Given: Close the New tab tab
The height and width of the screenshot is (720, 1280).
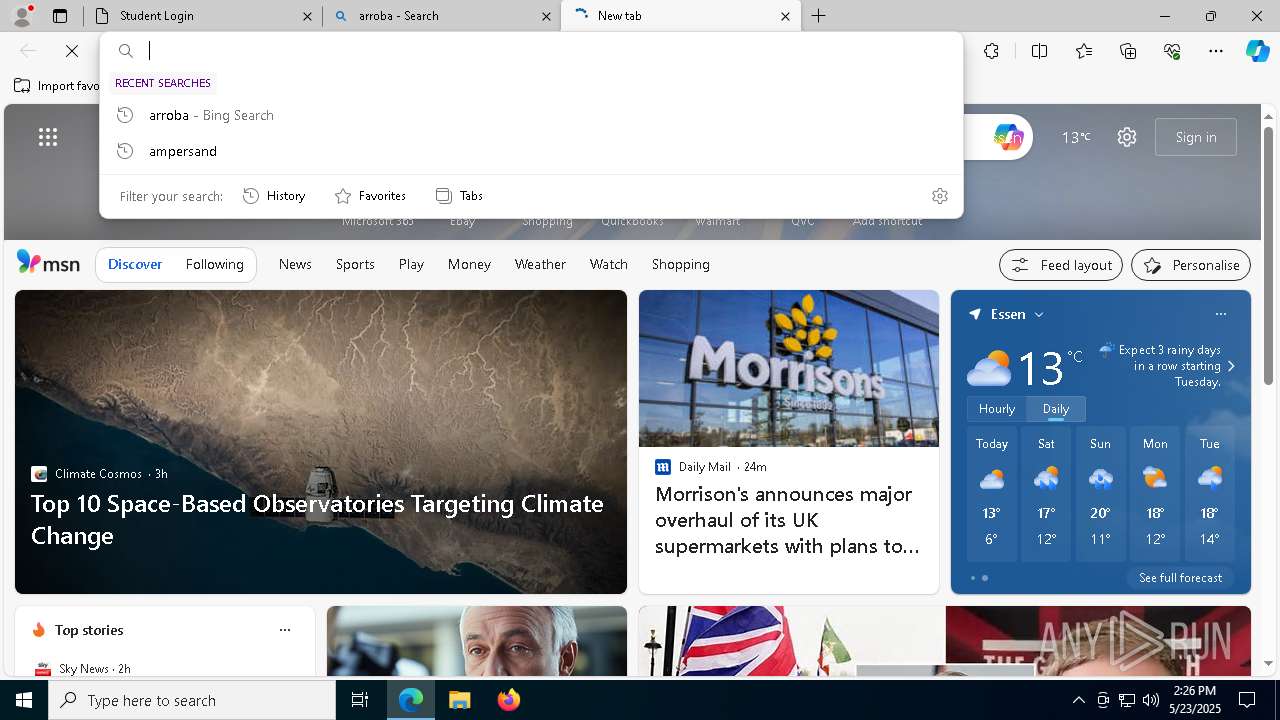Looking at the screenshot, I should click(x=785, y=16).
